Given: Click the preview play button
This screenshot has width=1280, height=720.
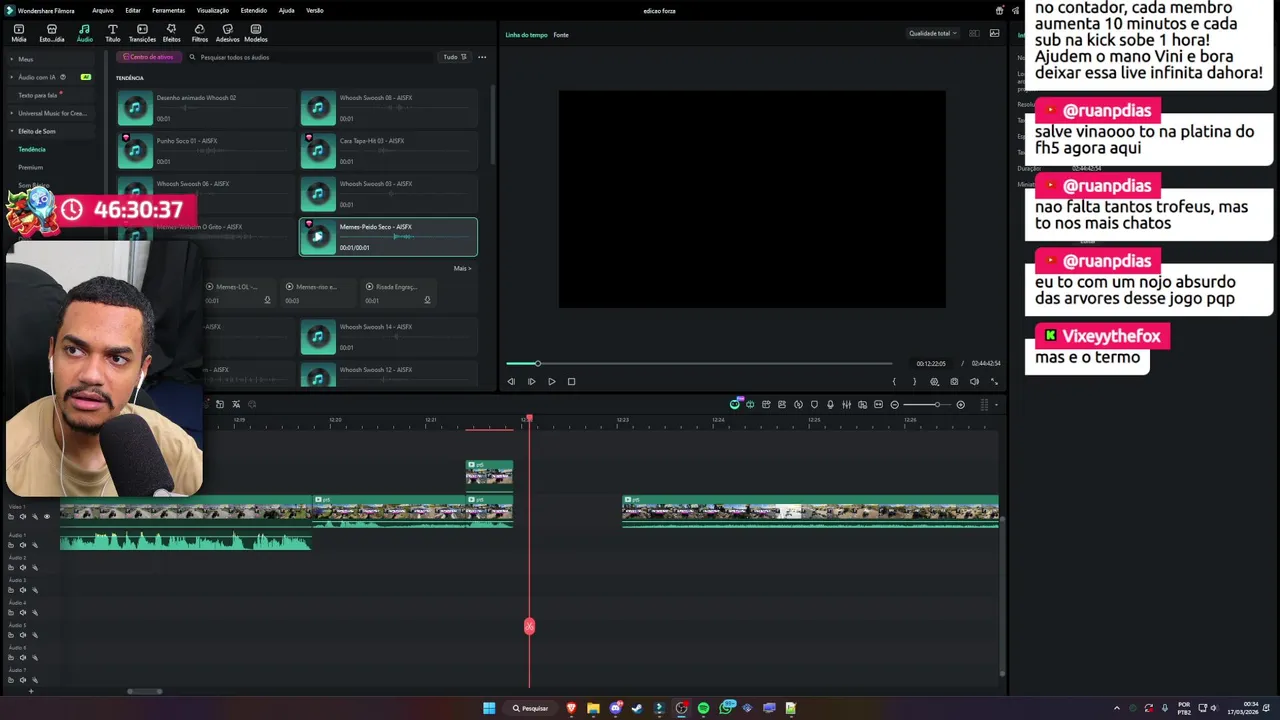Looking at the screenshot, I should pos(551,381).
